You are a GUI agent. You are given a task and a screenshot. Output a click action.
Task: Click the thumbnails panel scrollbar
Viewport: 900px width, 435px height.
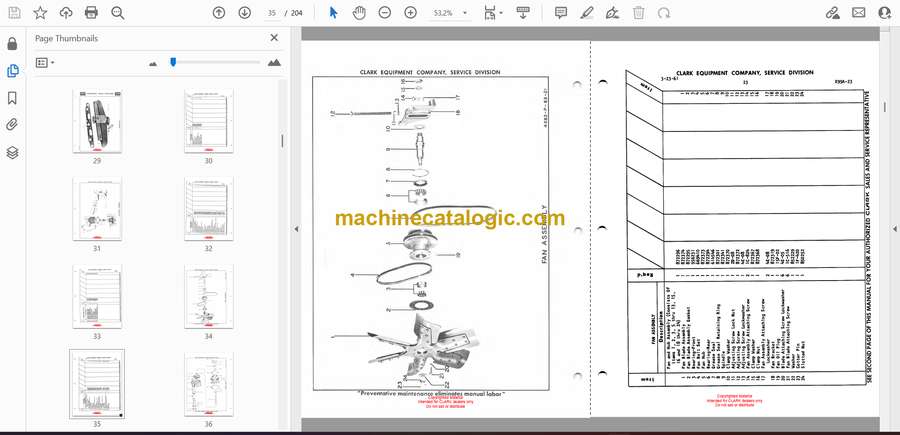[x=282, y=141]
